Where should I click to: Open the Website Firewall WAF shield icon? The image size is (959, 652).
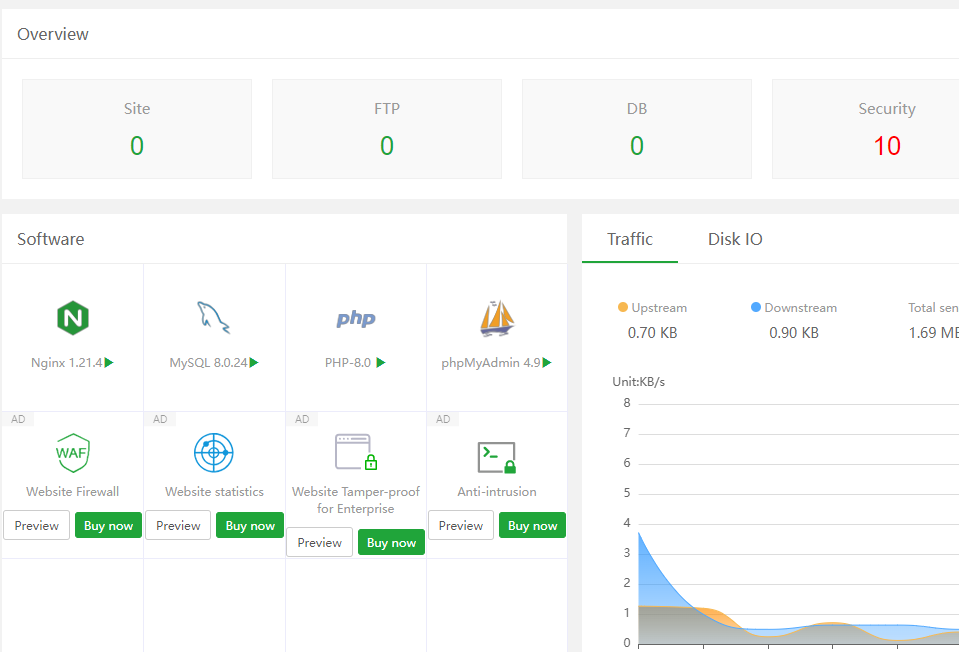[x=73, y=453]
